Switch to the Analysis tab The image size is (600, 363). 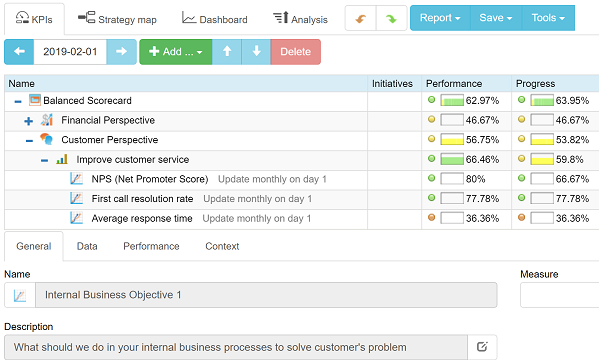point(300,19)
